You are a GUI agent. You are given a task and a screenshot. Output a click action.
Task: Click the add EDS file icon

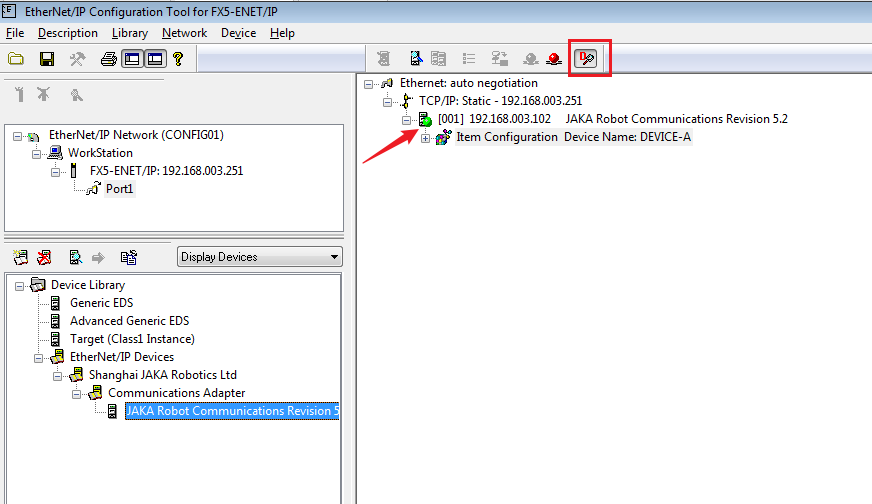[x=20, y=257]
